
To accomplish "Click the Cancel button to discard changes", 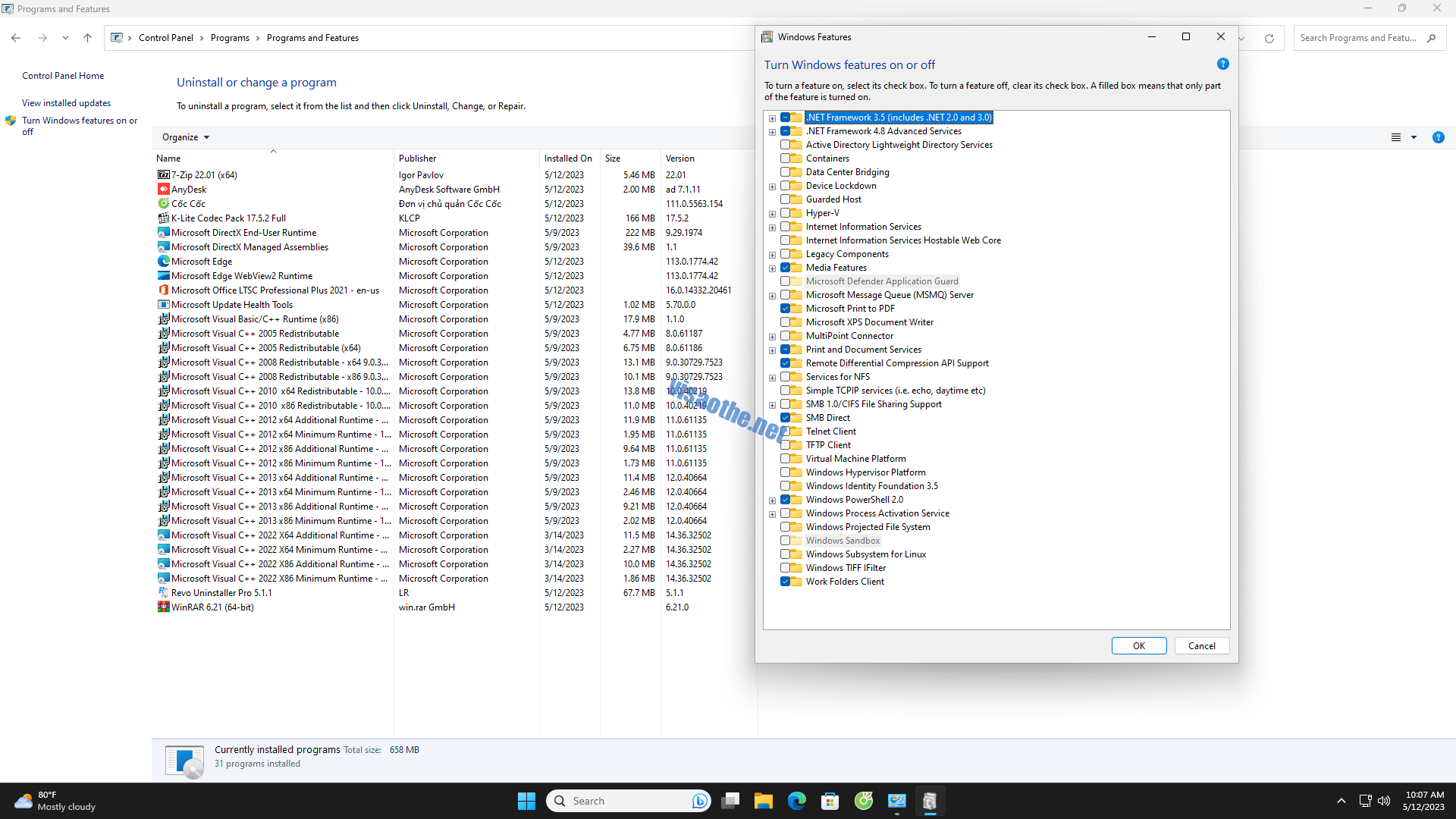I will pyautogui.click(x=1200, y=645).
